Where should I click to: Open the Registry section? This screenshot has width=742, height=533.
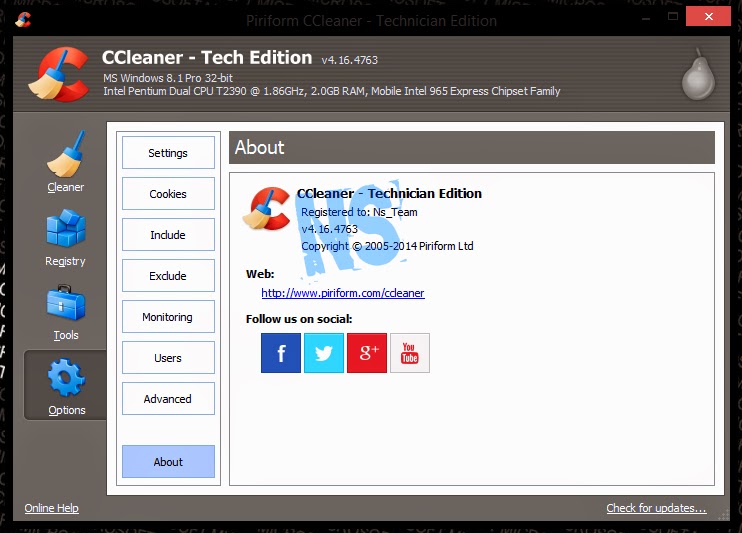click(x=65, y=238)
